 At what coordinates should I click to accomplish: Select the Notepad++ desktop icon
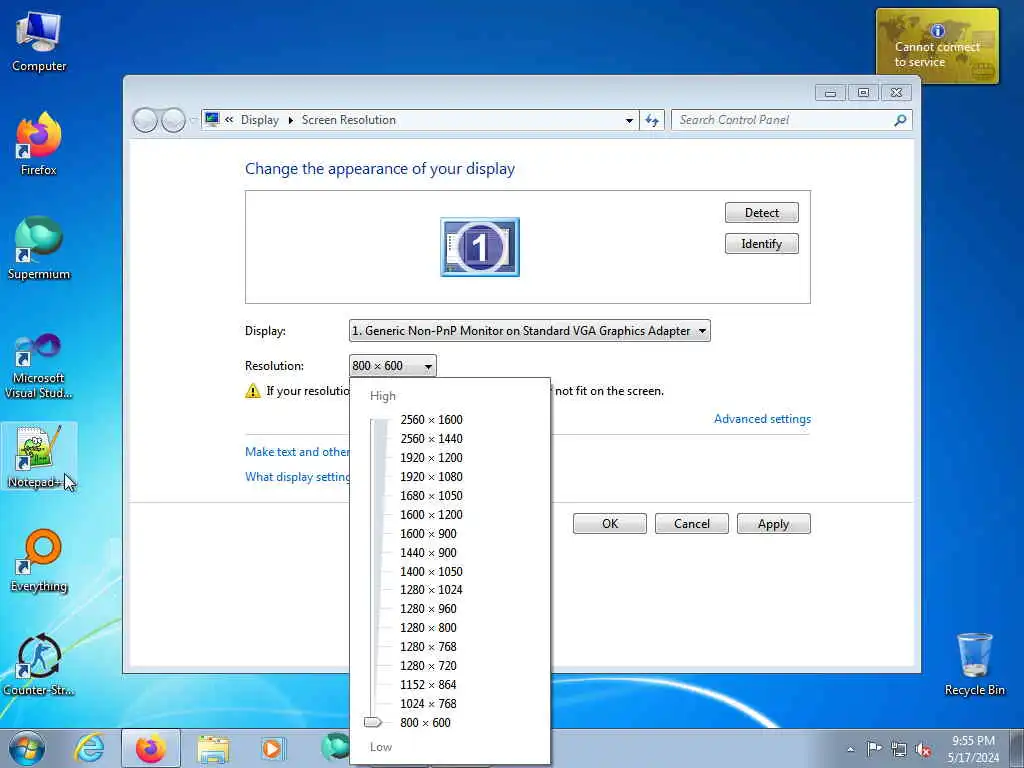[x=39, y=456]
